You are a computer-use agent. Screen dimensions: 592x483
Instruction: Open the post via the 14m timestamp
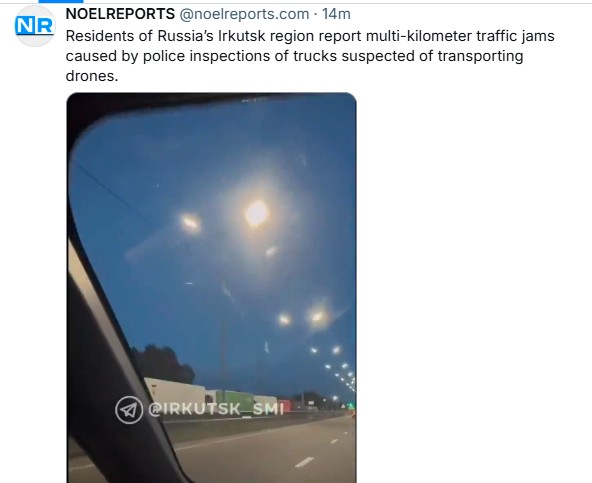336,14
